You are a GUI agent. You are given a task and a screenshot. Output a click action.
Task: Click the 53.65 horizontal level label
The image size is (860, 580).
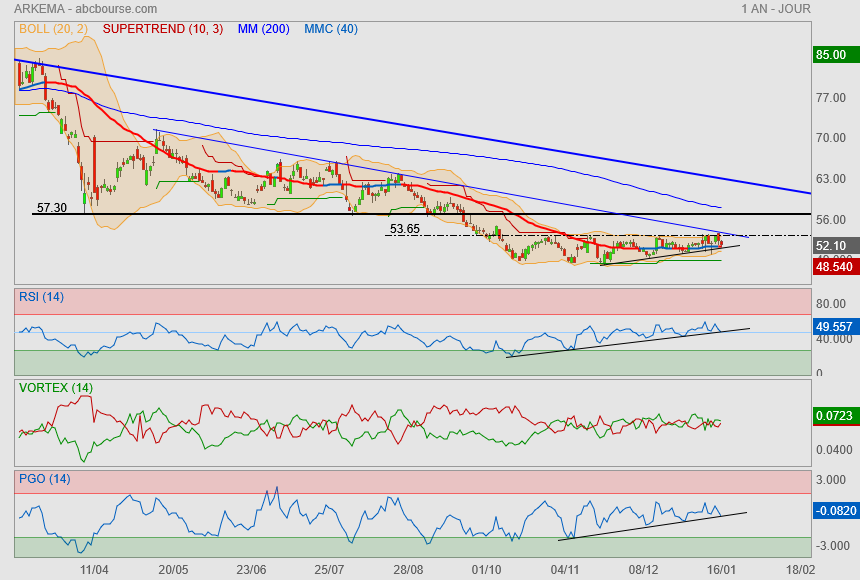(404, 229)
